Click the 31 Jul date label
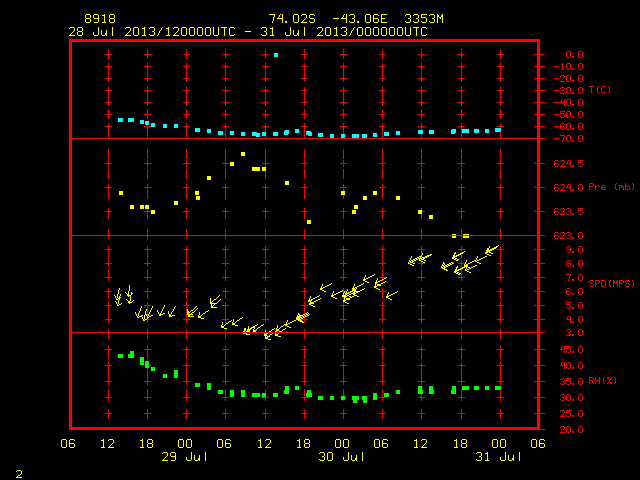The height and width of the screenshot is (480, 640). pyautogui.click(x=498, y=457)
